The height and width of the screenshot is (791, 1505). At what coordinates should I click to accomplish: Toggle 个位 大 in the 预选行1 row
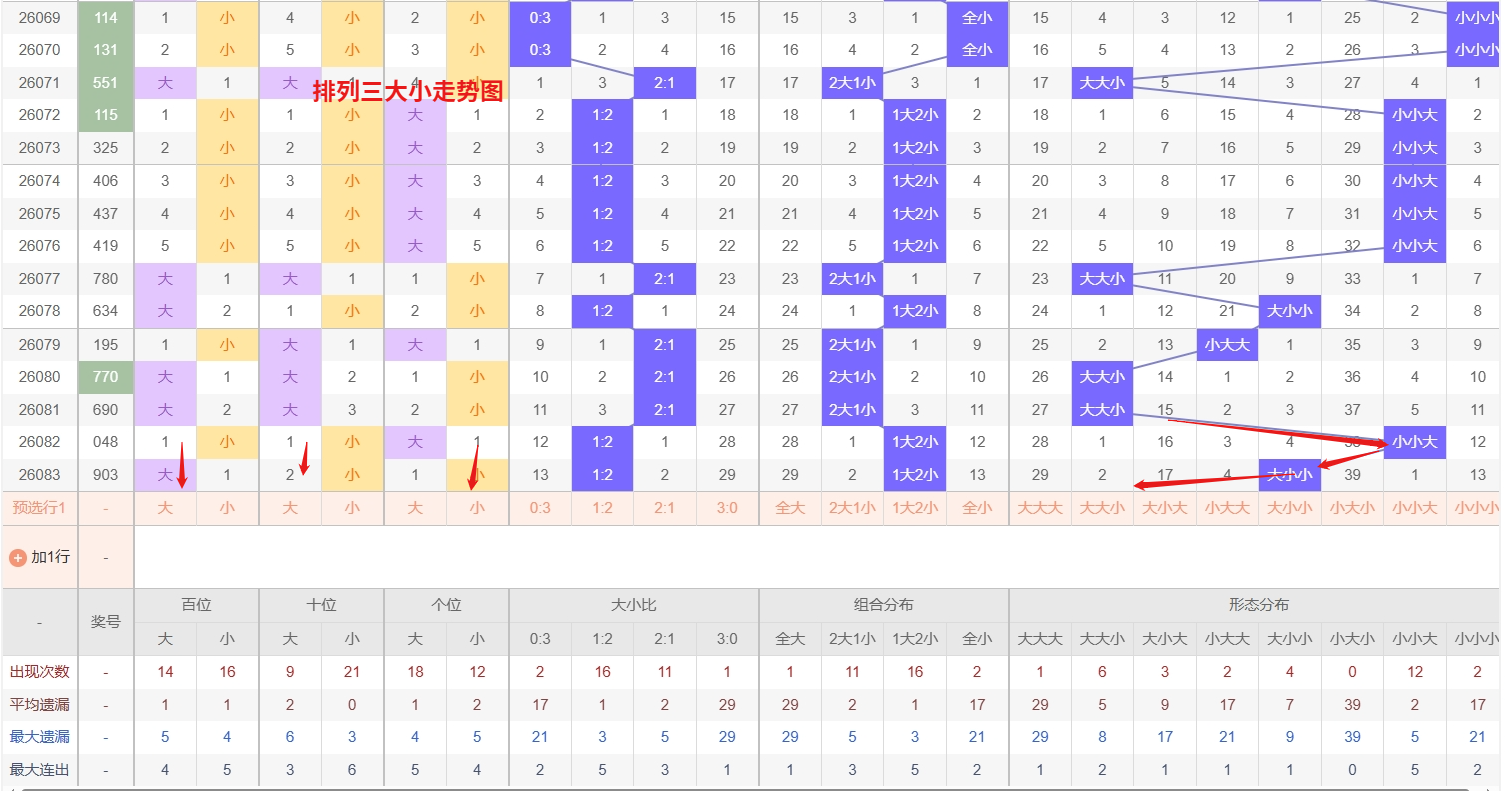pyautogui.click(x=415, y=508)
